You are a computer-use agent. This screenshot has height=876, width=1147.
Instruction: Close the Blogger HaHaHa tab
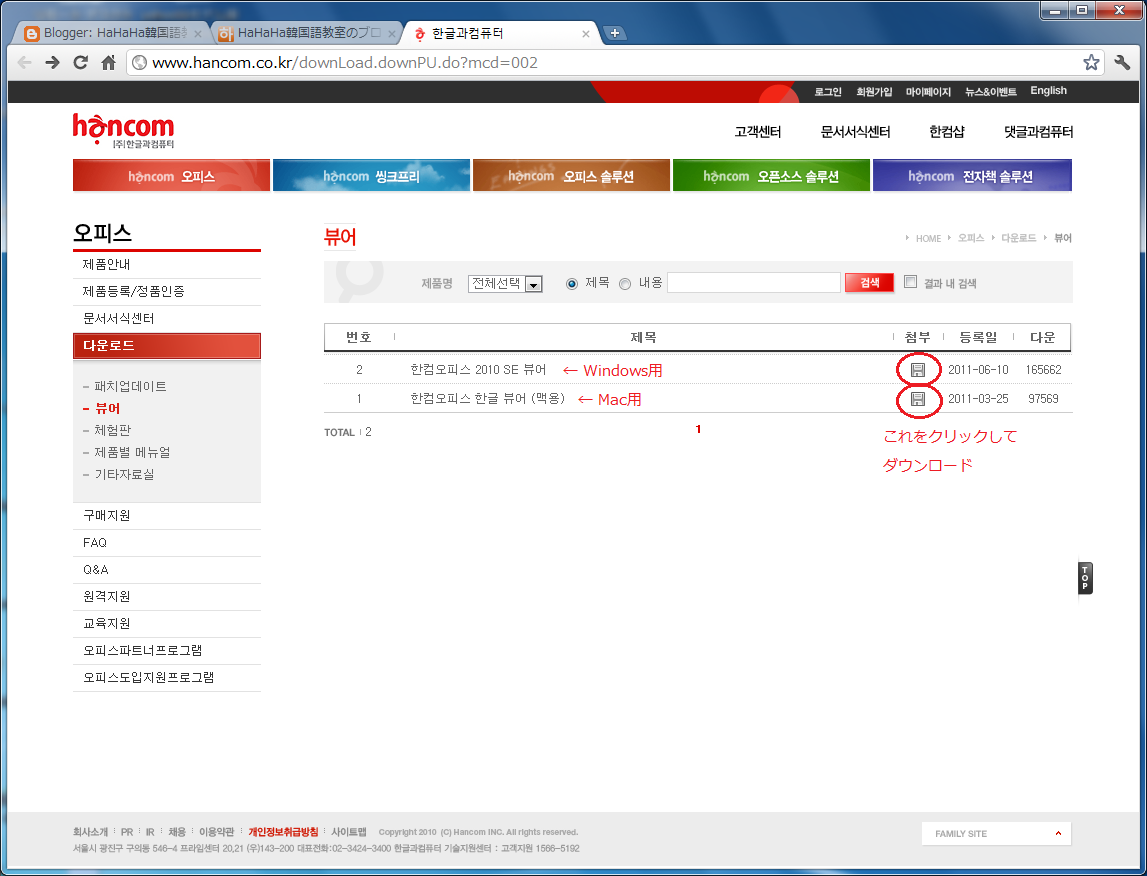point(198,34)
